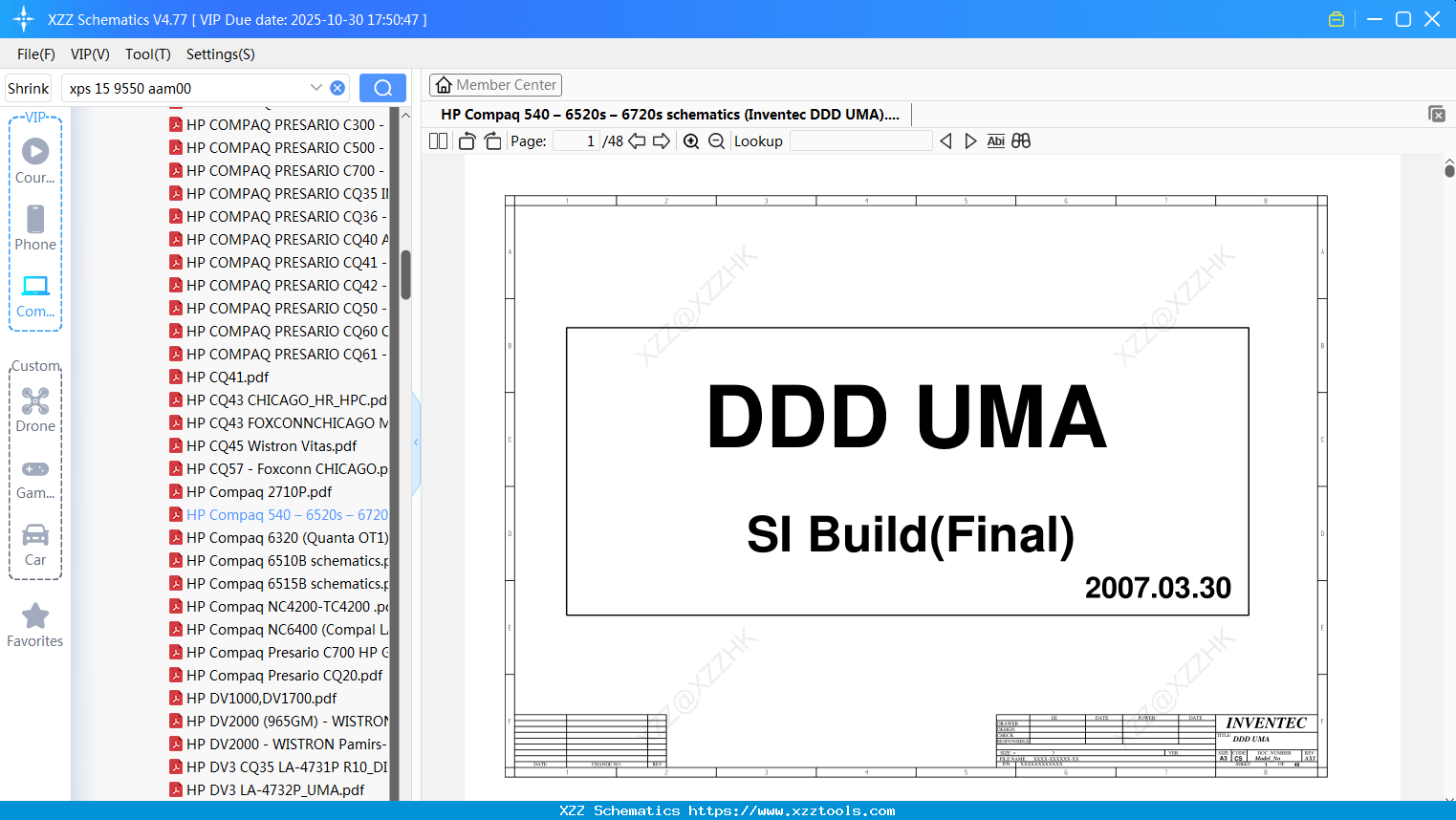1456x820 pixels.
Task: Open HP COMPAQ PRESARIO C500 file
Action: pos(278,147)
